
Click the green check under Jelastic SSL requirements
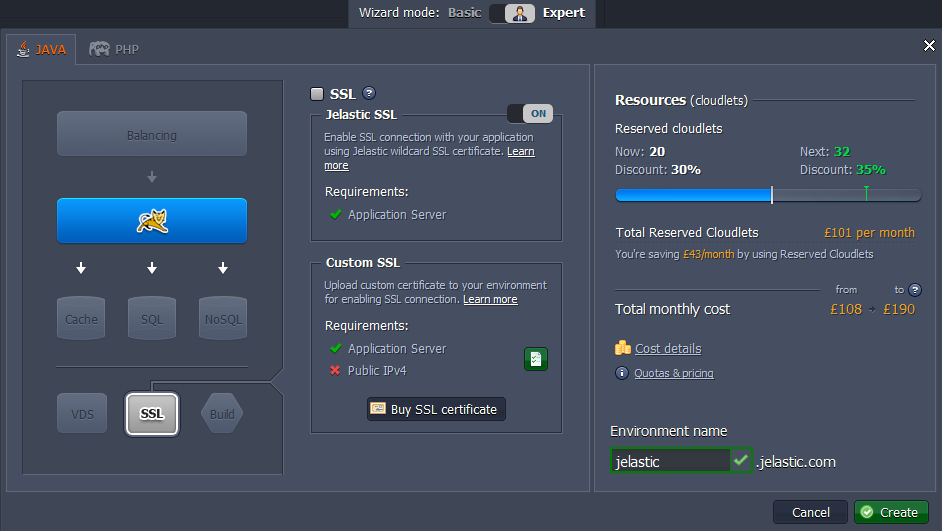tap(336, 214)
